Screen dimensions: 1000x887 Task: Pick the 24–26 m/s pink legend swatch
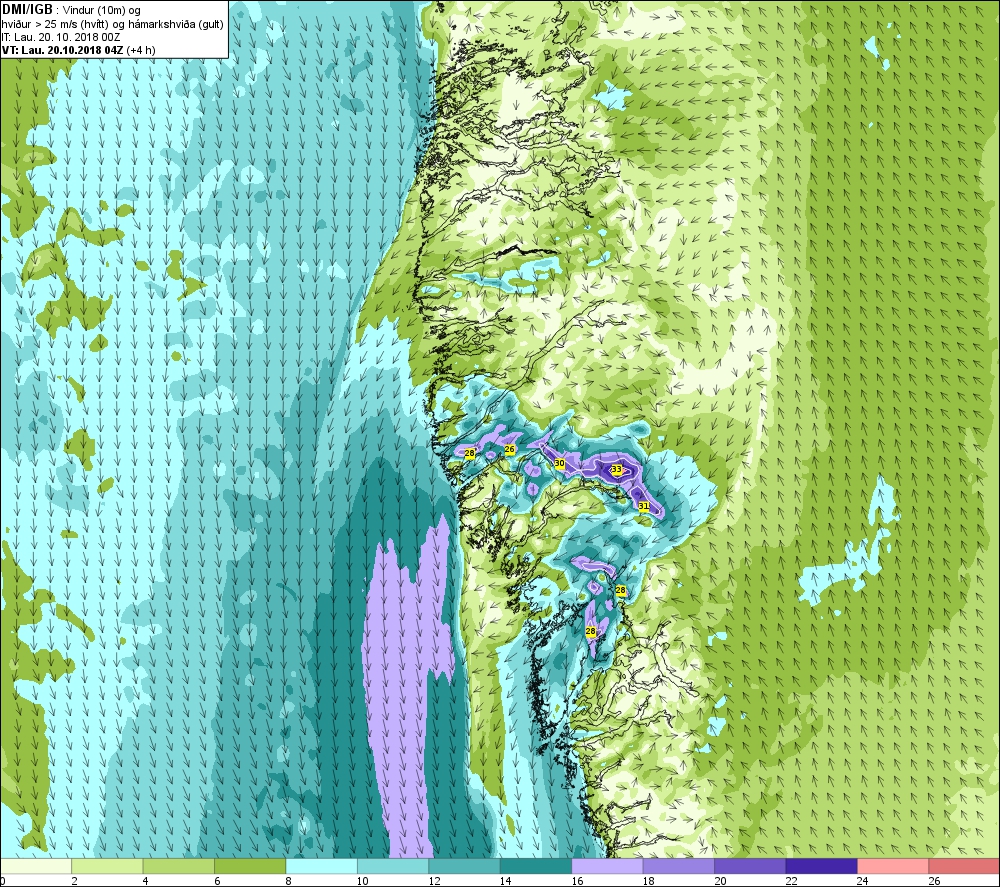point(893,865)
